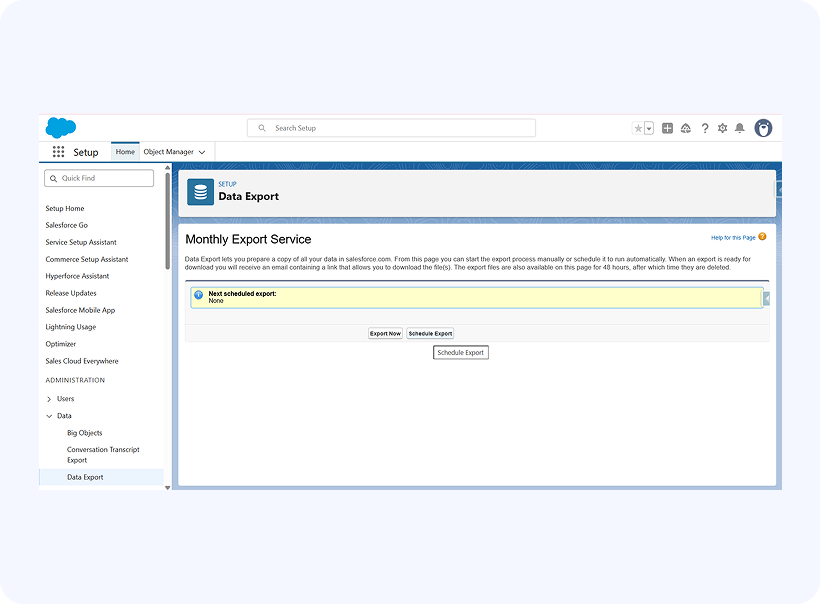Open the Object Manager tab
The height and width of the screenshot is (604, 820).
(x=168, y=152)
